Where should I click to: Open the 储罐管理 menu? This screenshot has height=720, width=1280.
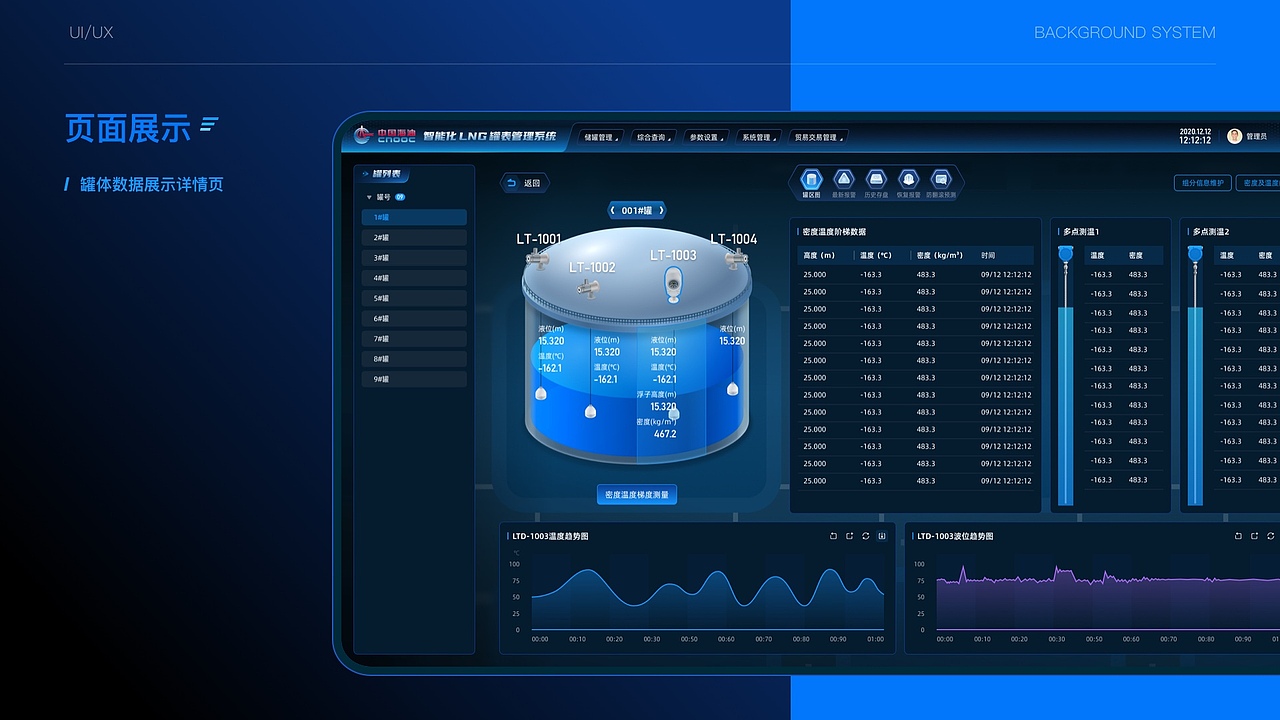[x=599, y=137]
